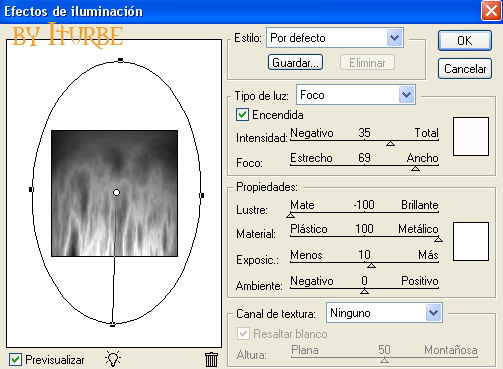Viewport: 503px width, 369px height.
Task: Click the trash can delete-light icon
Action: pyautogui.click(x=211, y=360)
